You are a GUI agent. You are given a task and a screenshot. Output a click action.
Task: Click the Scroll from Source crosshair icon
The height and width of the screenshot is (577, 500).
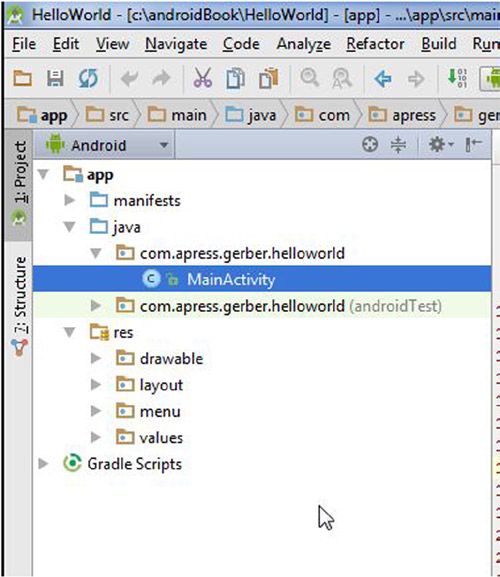tap(370, 144)
